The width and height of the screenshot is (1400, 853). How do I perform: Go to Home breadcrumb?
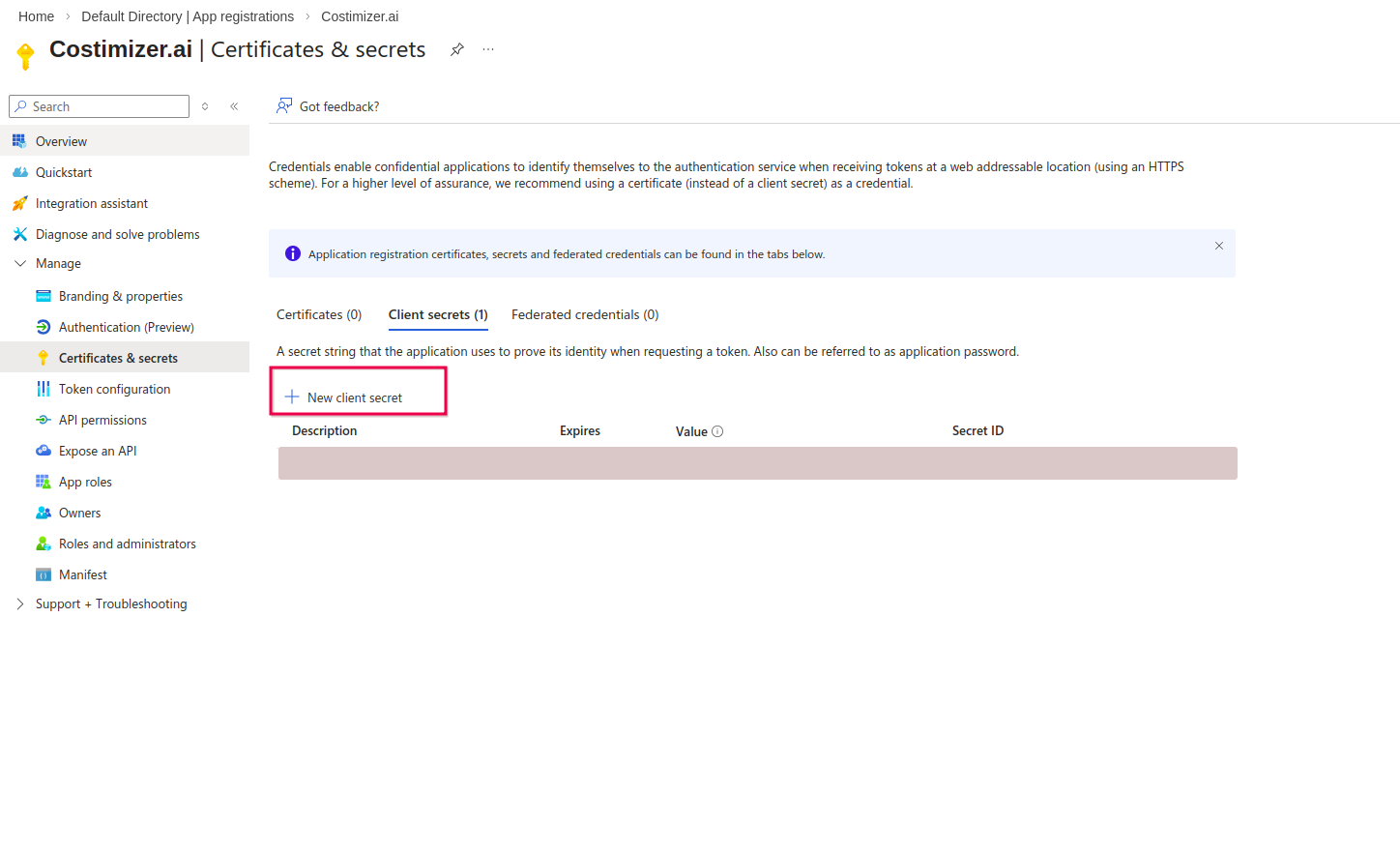[36, 16]
